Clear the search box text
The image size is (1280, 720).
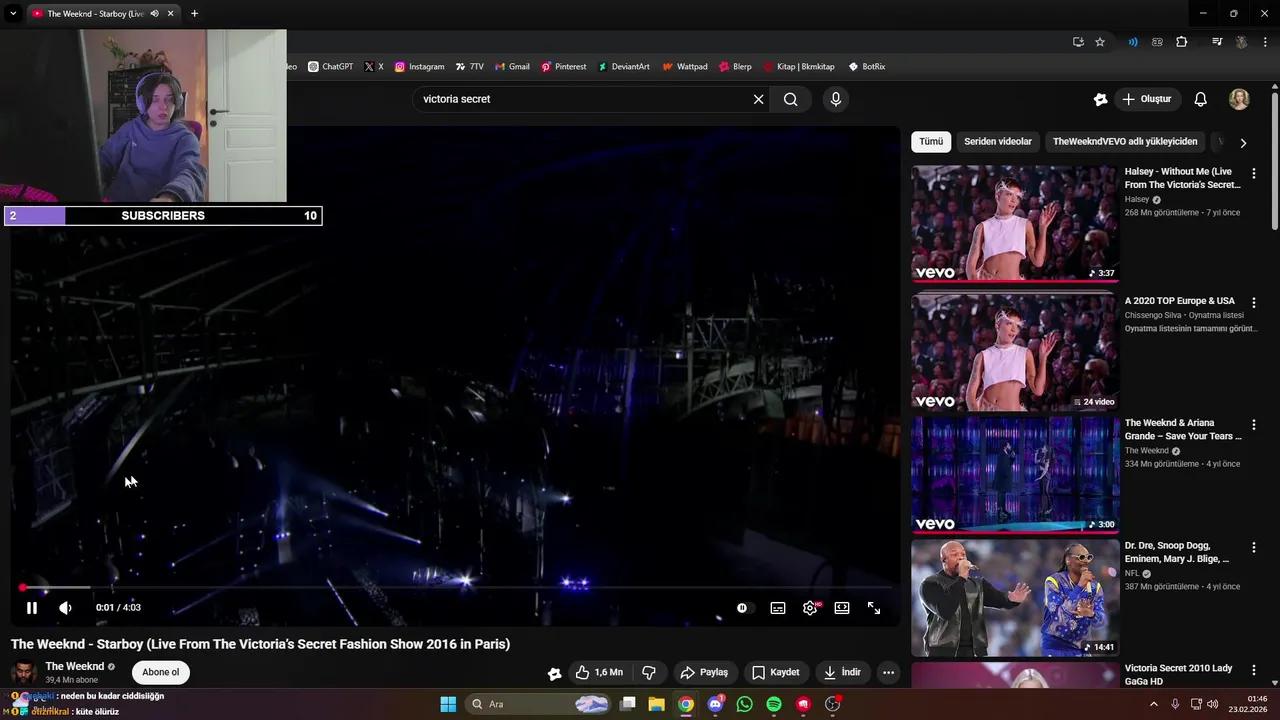758,99
